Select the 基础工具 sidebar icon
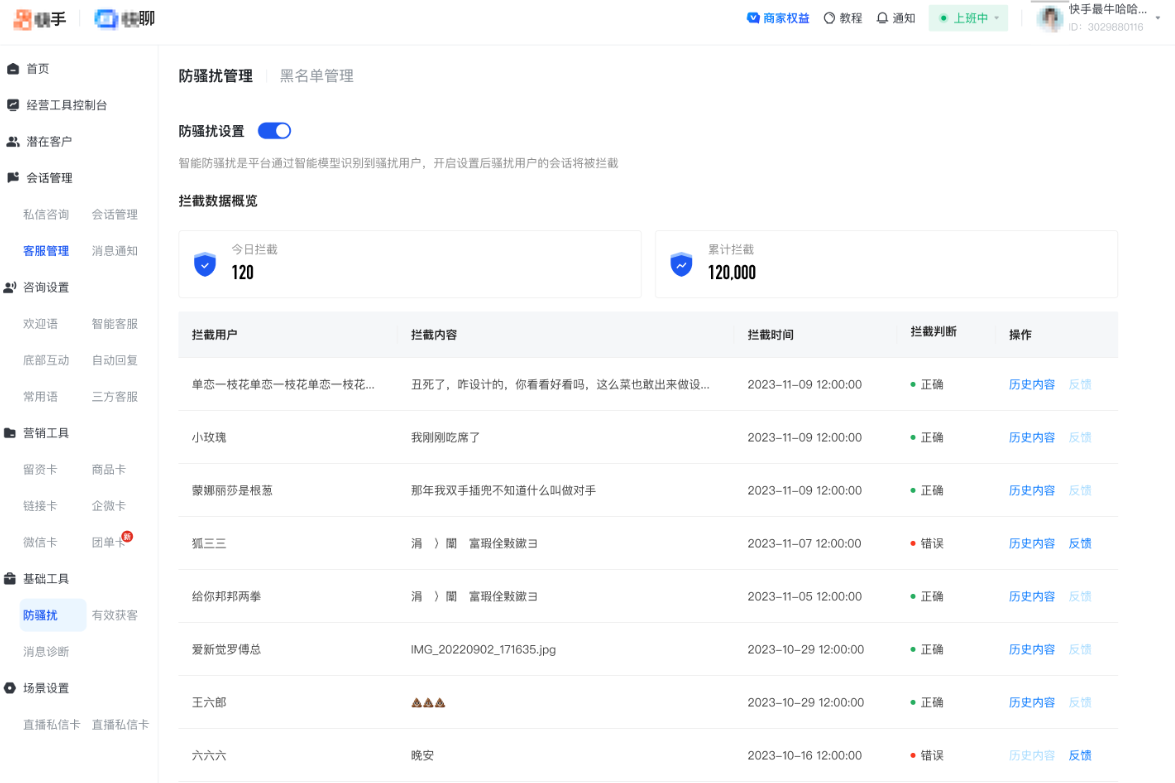This screenshot has height=783, width=1175. point(12,579)
